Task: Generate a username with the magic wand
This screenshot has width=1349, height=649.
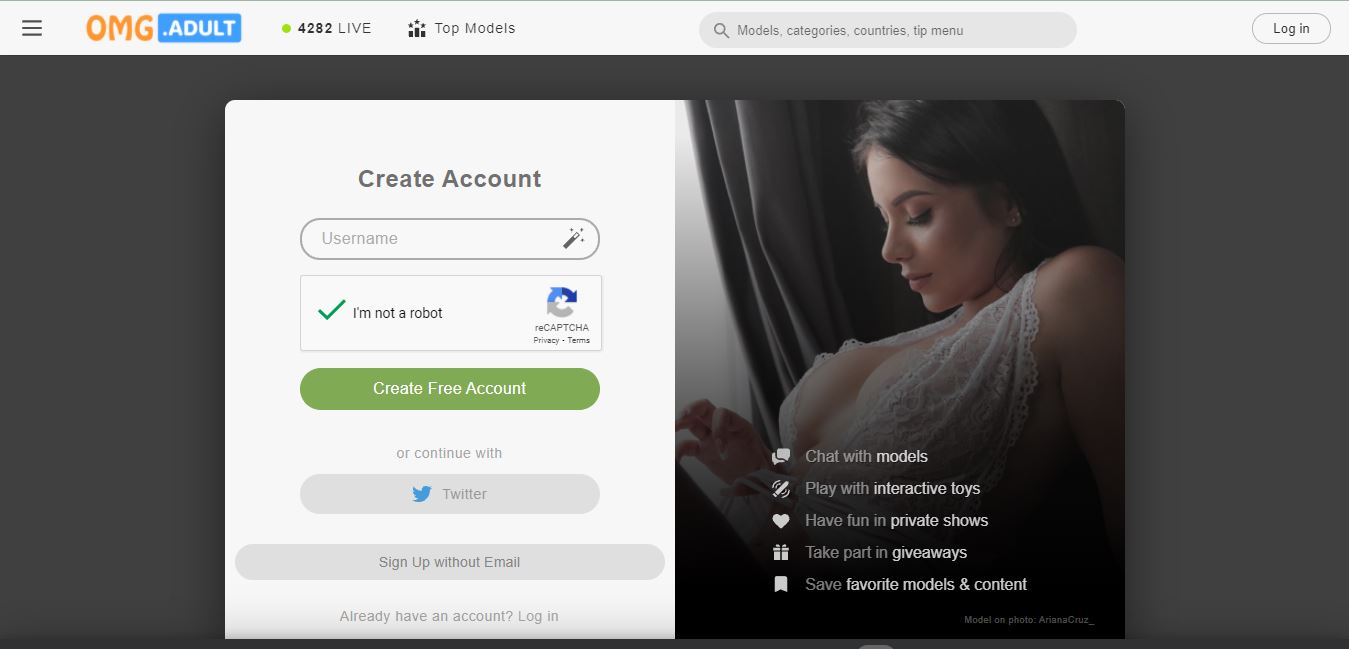Action: (x=573, y=238)
